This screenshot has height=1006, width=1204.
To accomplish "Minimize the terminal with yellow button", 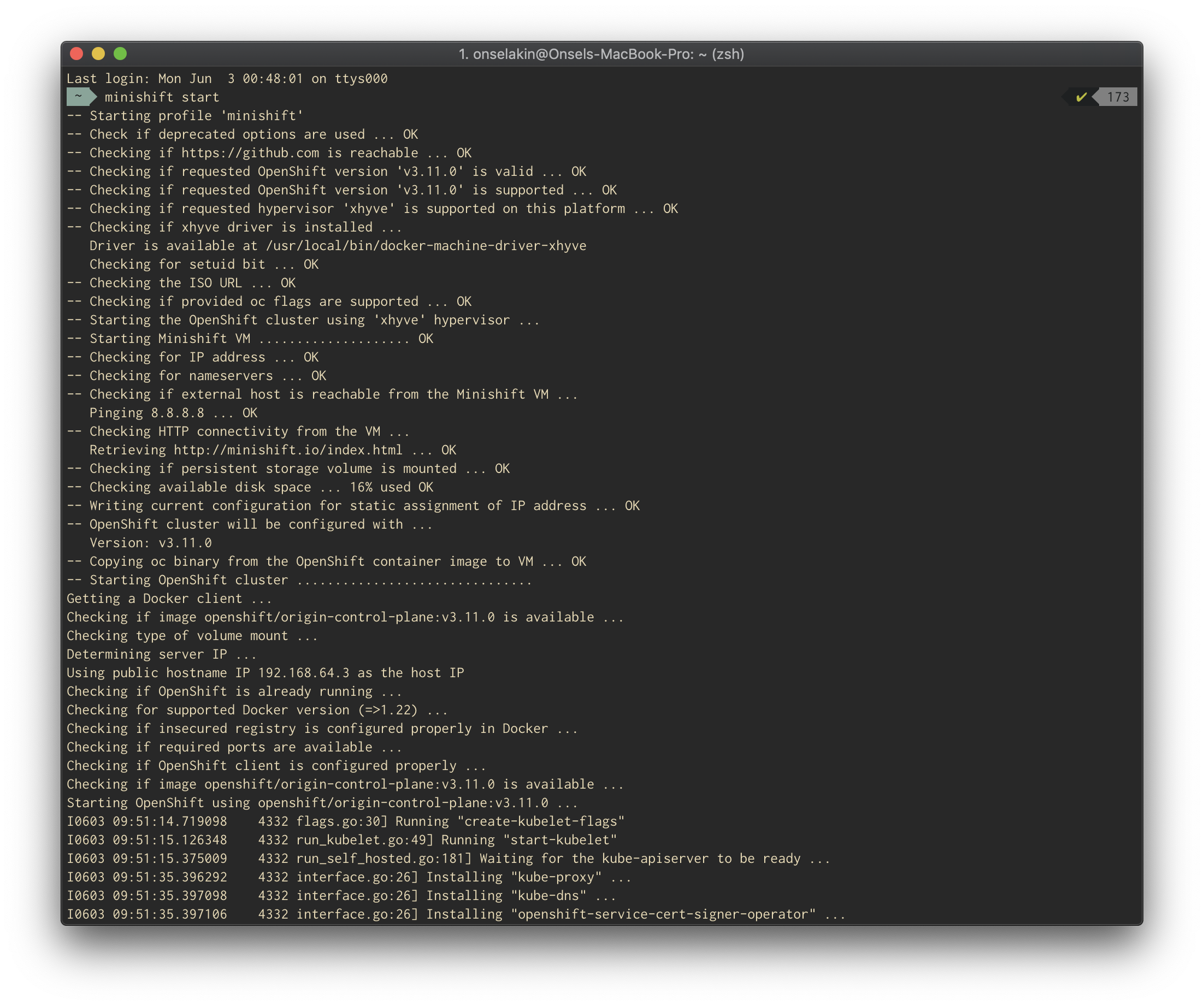I will coord(99,54).
